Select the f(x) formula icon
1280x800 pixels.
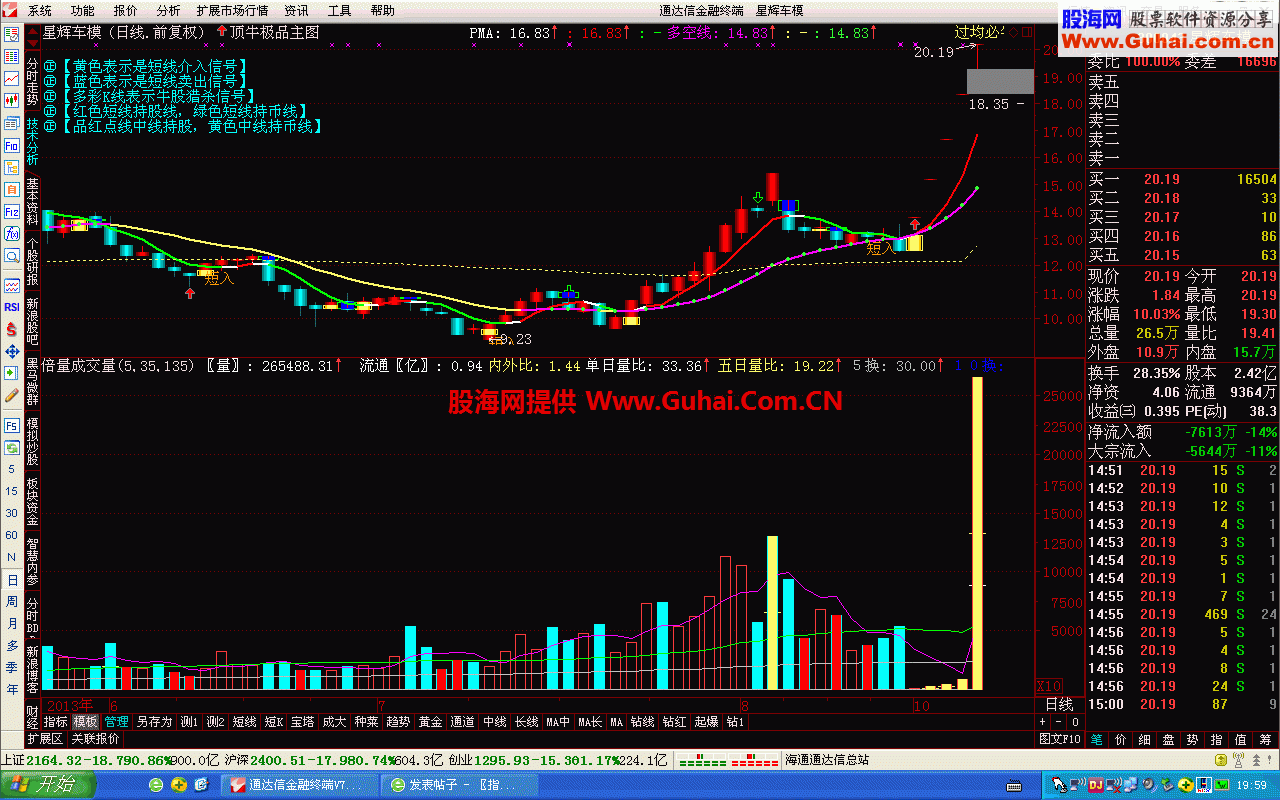[x=12, y=232]
